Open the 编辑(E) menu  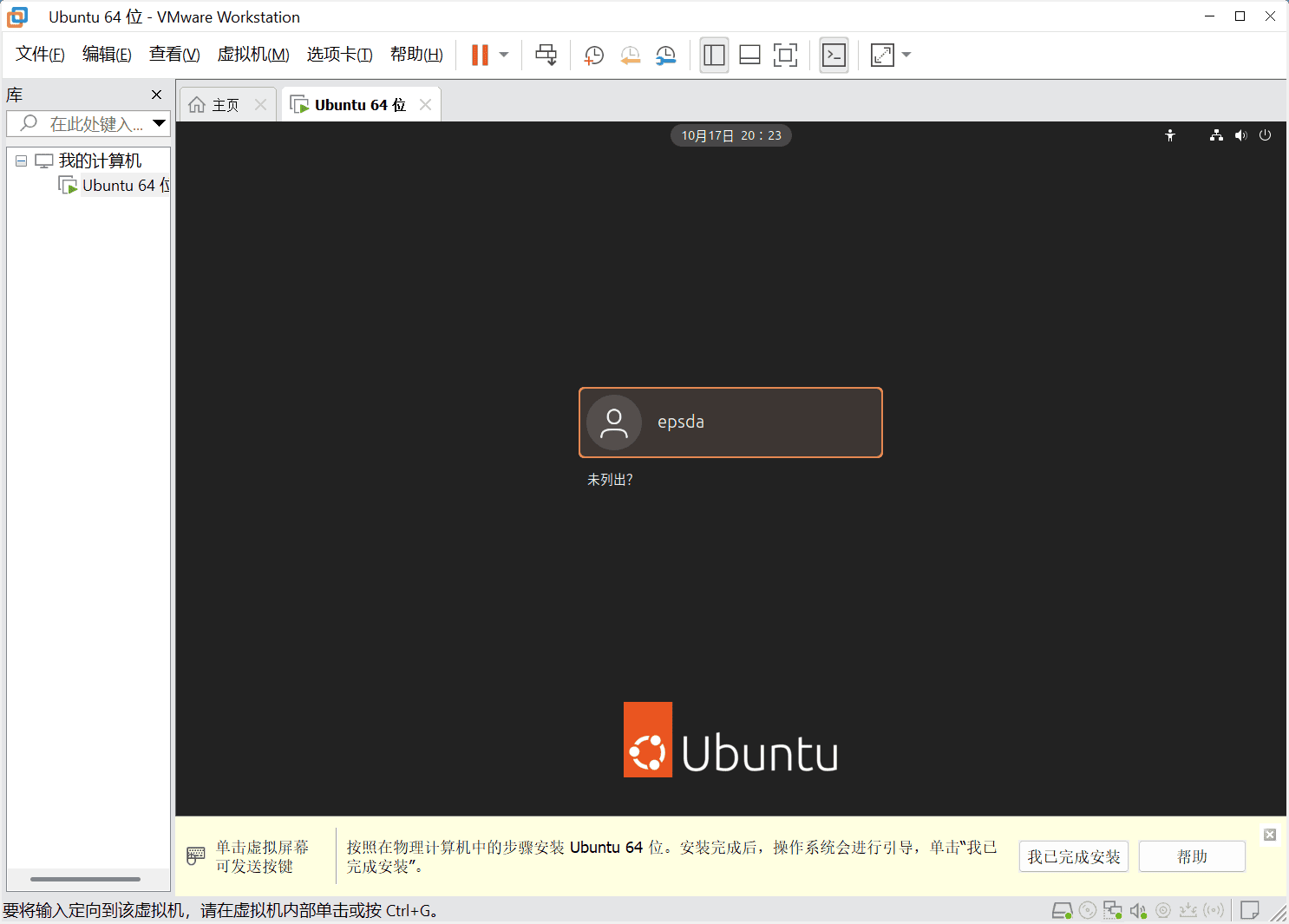pos(107,55)
